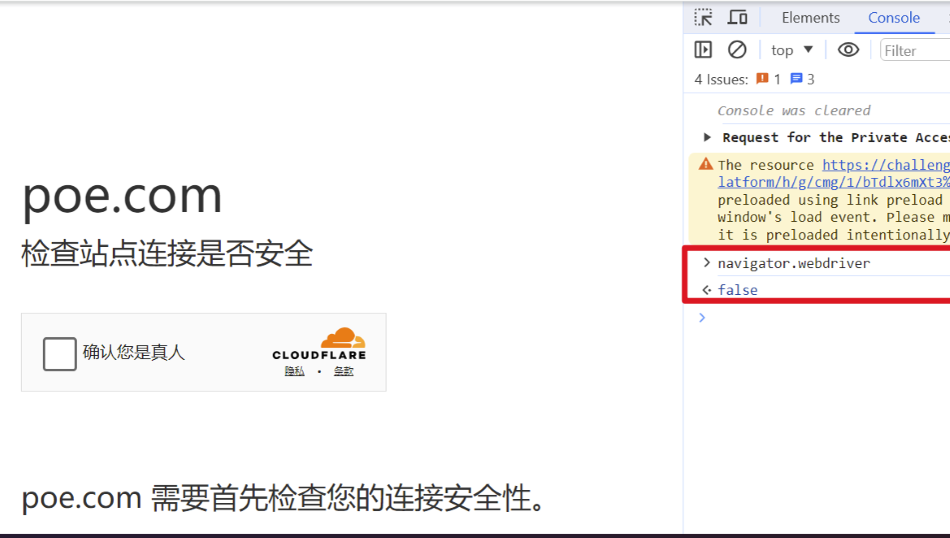Click the 4 Issues label
This screenshot has height=538, width=950.
click(721, 79)
